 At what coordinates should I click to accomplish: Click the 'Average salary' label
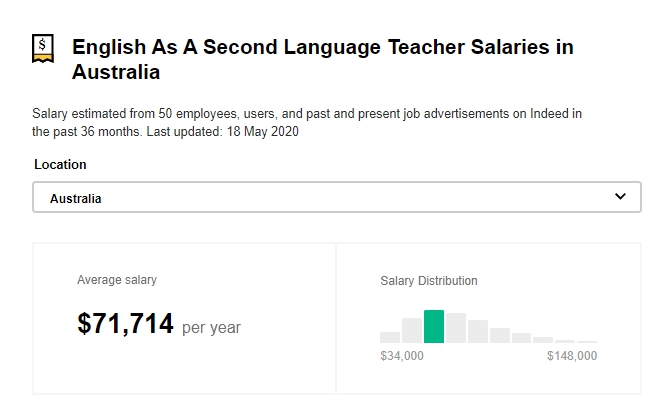[117, 280]
